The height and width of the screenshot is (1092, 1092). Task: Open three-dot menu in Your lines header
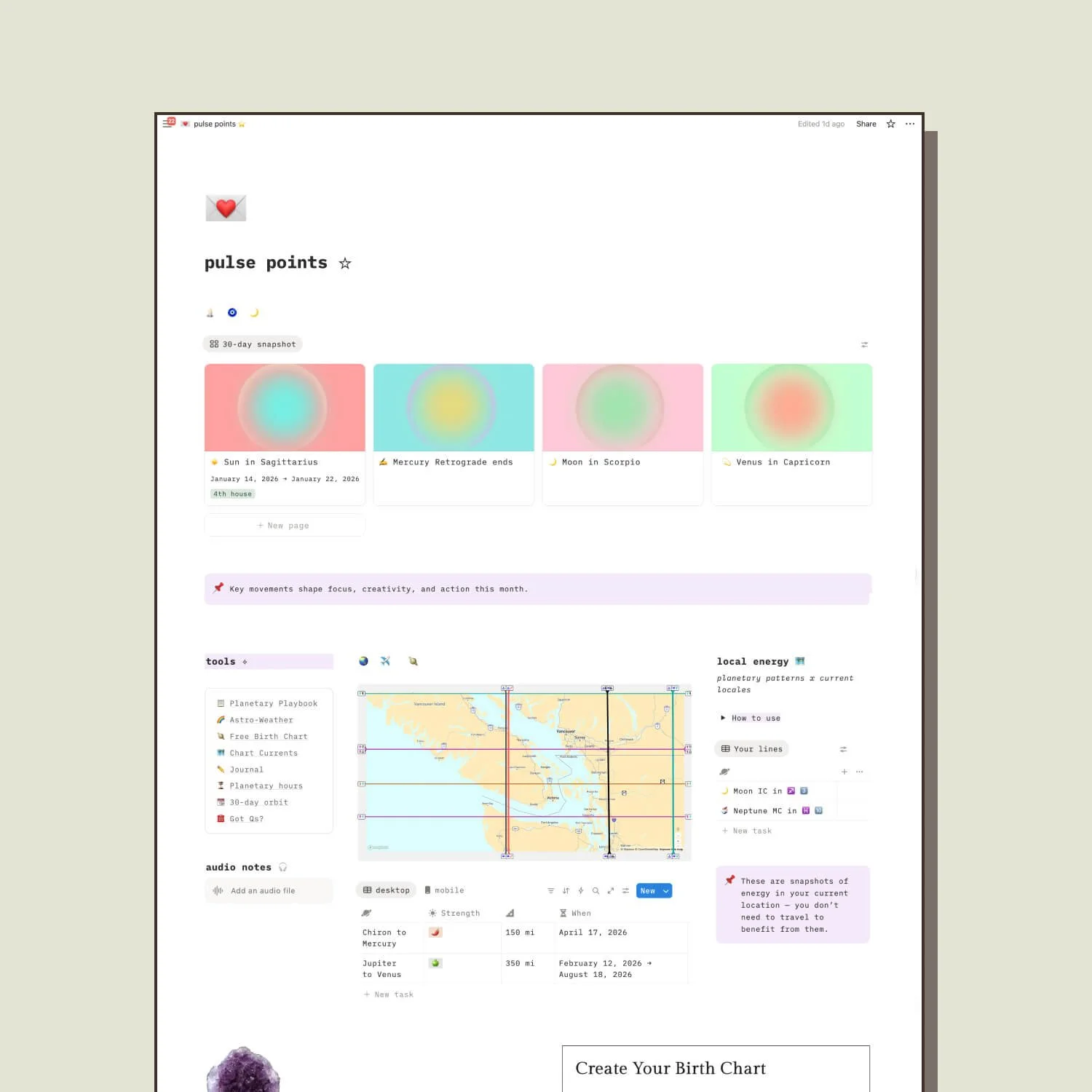860,772
